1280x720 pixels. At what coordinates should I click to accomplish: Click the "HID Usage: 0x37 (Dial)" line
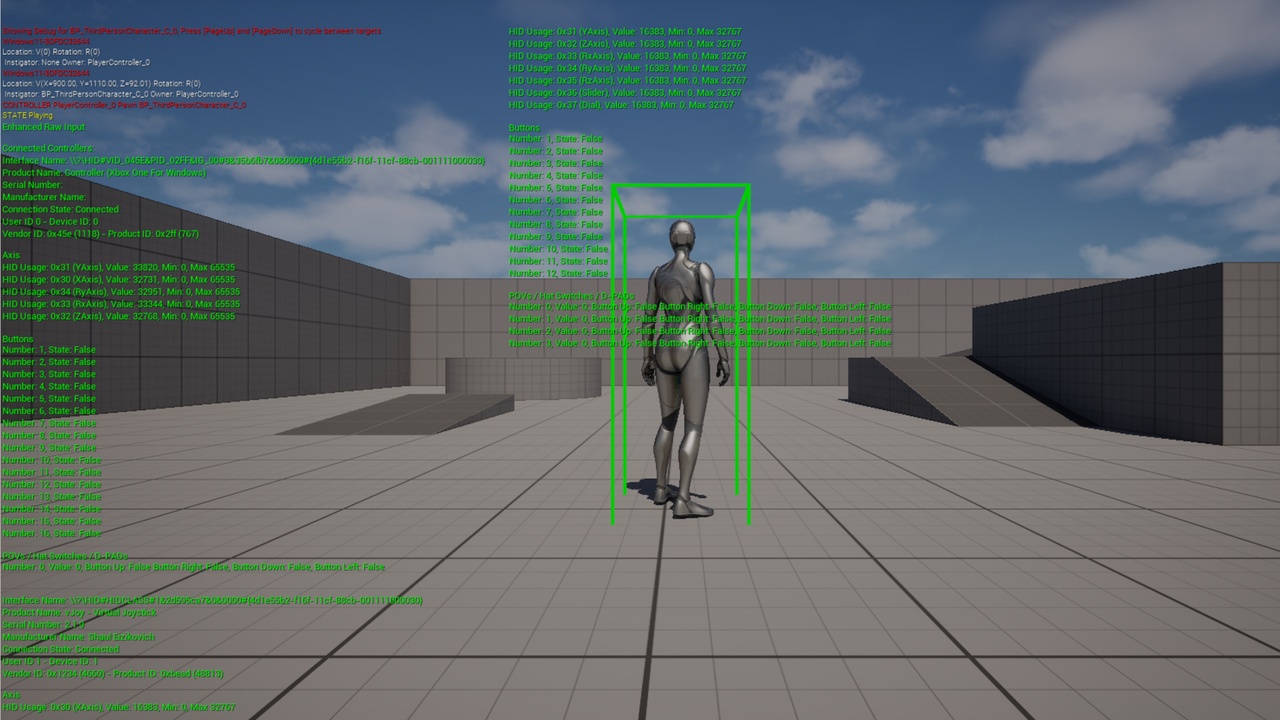point(621,104)
